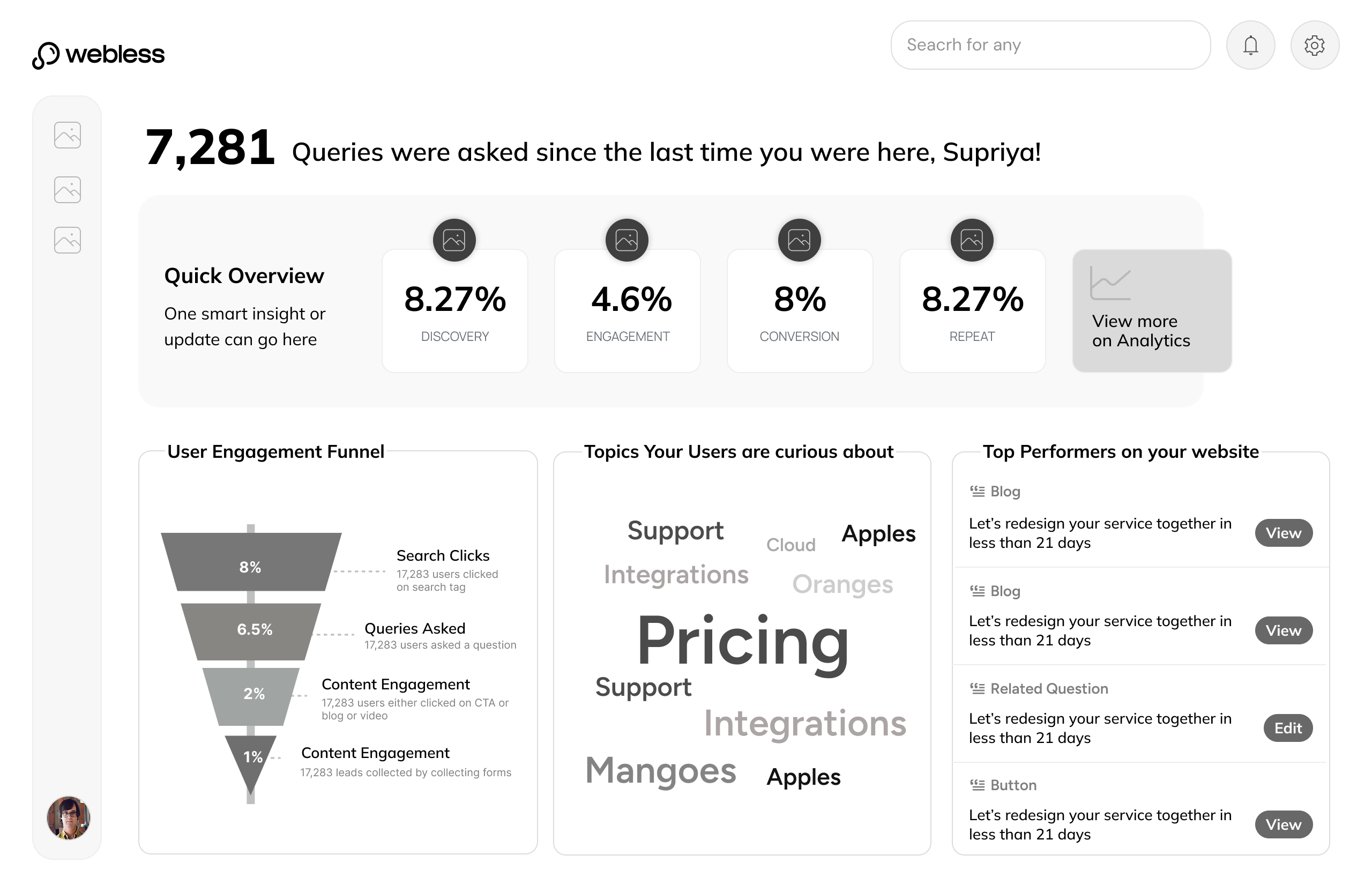
Task: Click the icon above the Engagement card
Action: click(x=627, y=240)
